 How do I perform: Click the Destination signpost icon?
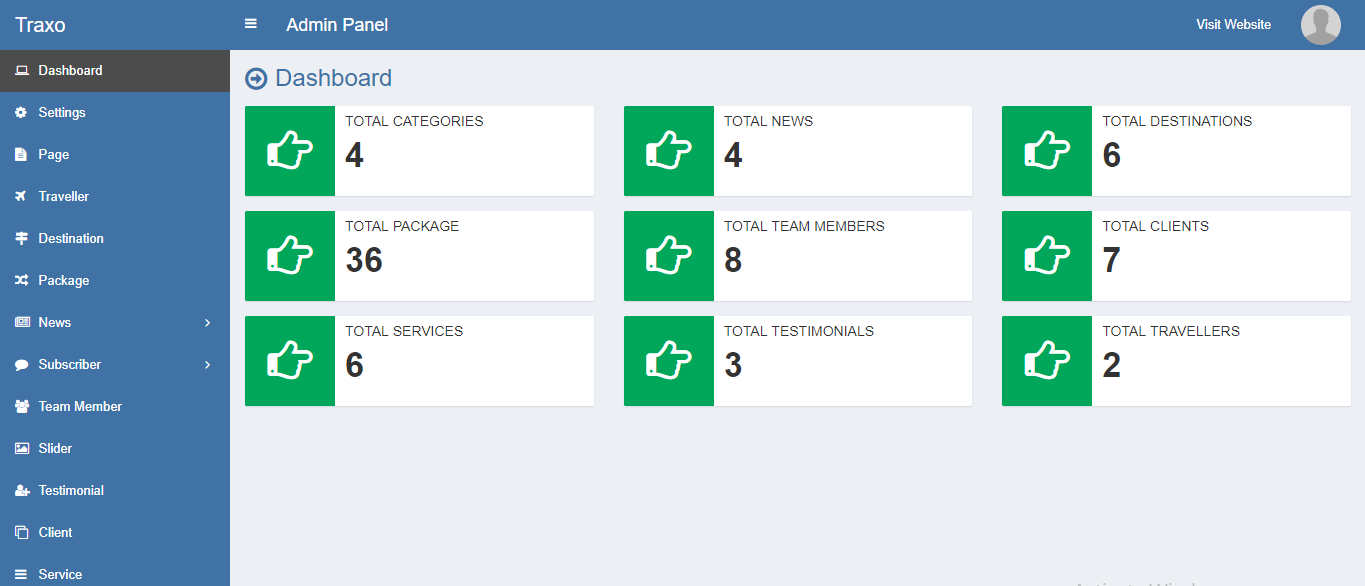(x=21, y=239)
